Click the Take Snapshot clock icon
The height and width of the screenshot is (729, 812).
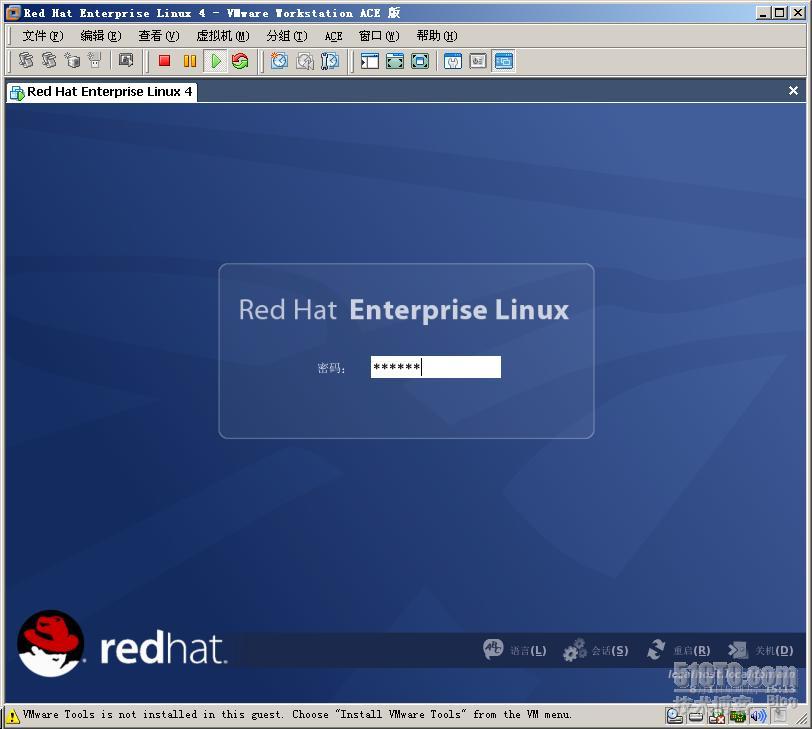[279, 61]
